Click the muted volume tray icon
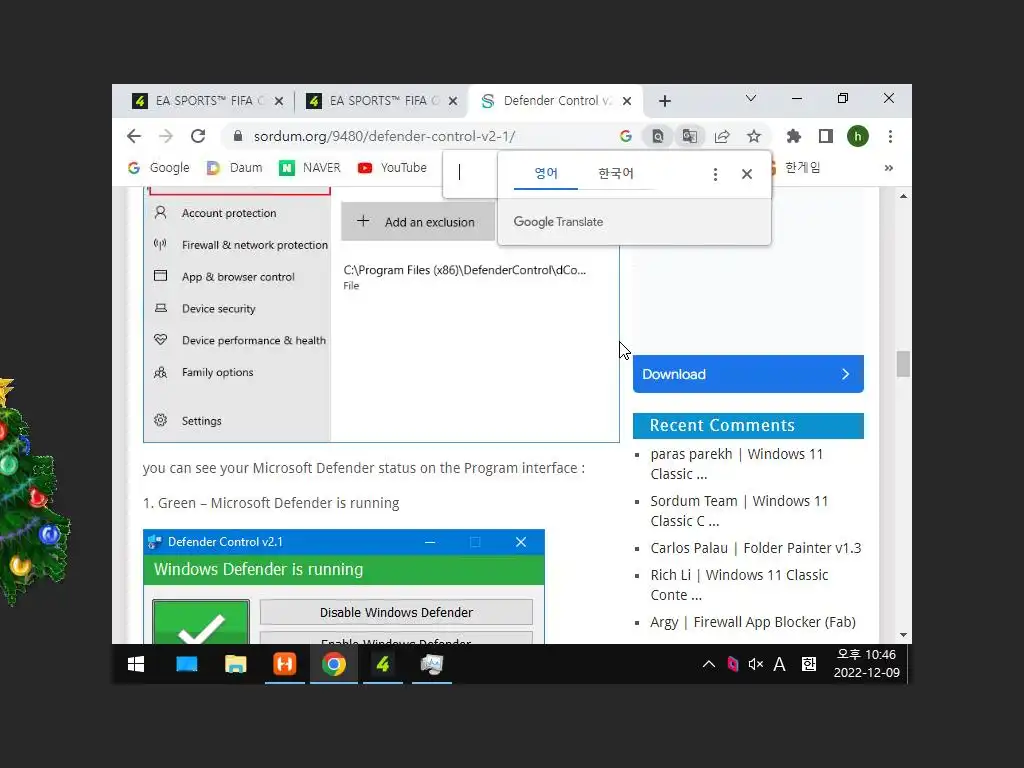 (756, 664)
